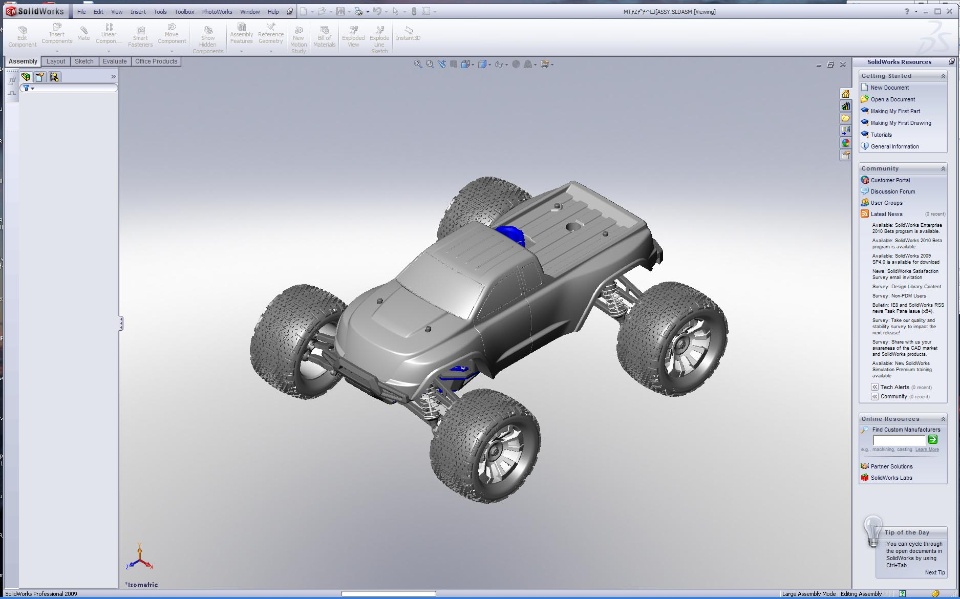
Task: Switch to the Layout tab
Action: (56, 61)
